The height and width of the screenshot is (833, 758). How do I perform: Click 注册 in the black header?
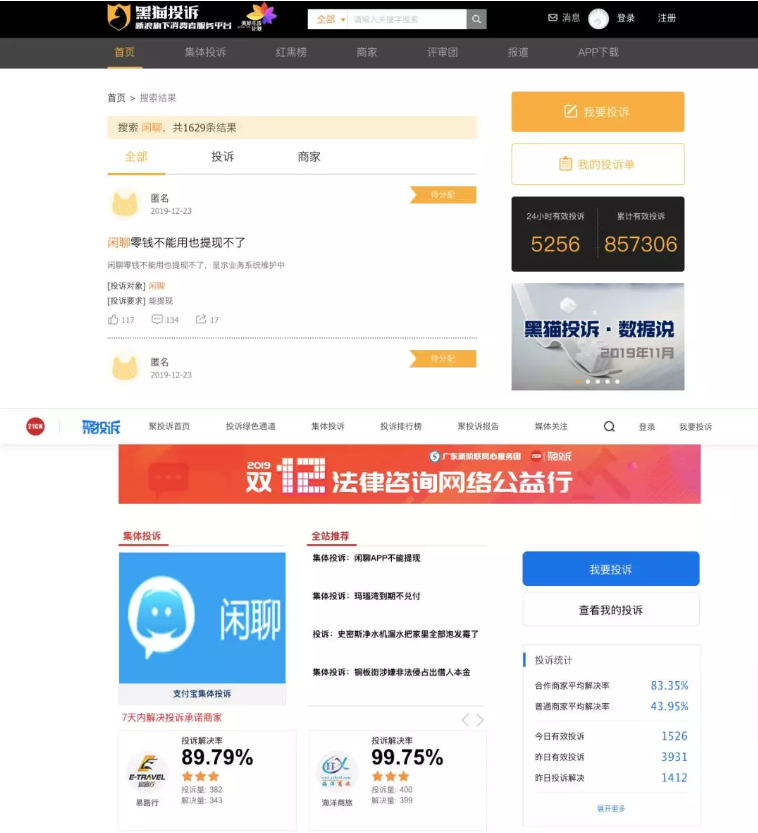(x=667, y=18)
